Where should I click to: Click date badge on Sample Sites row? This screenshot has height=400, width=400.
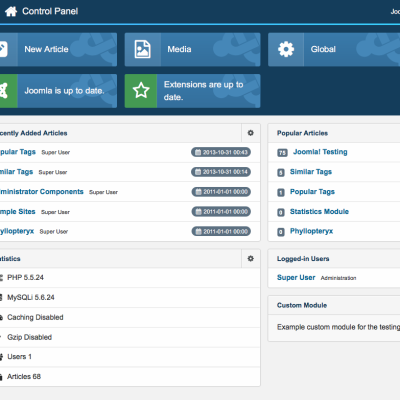(x=221, y=212)
